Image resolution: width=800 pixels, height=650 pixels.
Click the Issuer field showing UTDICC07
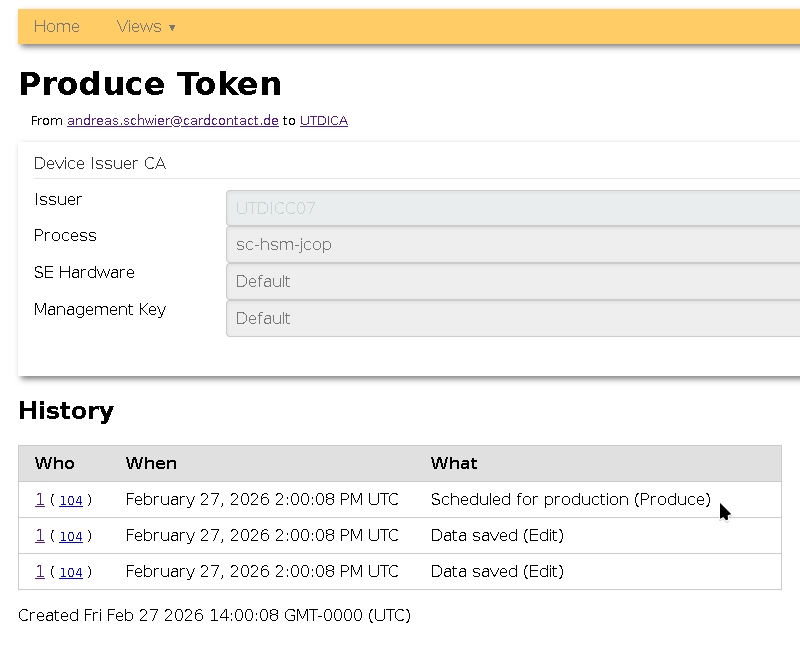coord(512,209)
